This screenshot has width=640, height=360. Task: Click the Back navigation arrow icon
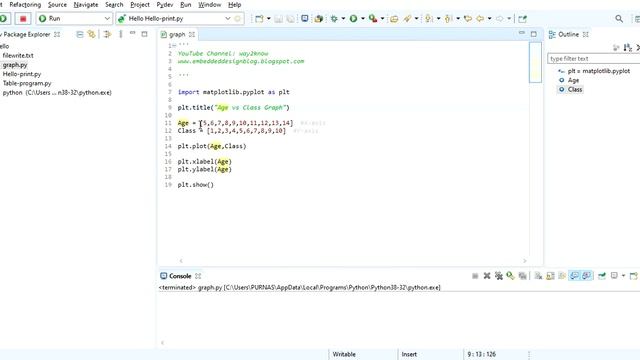click(480, 18)
